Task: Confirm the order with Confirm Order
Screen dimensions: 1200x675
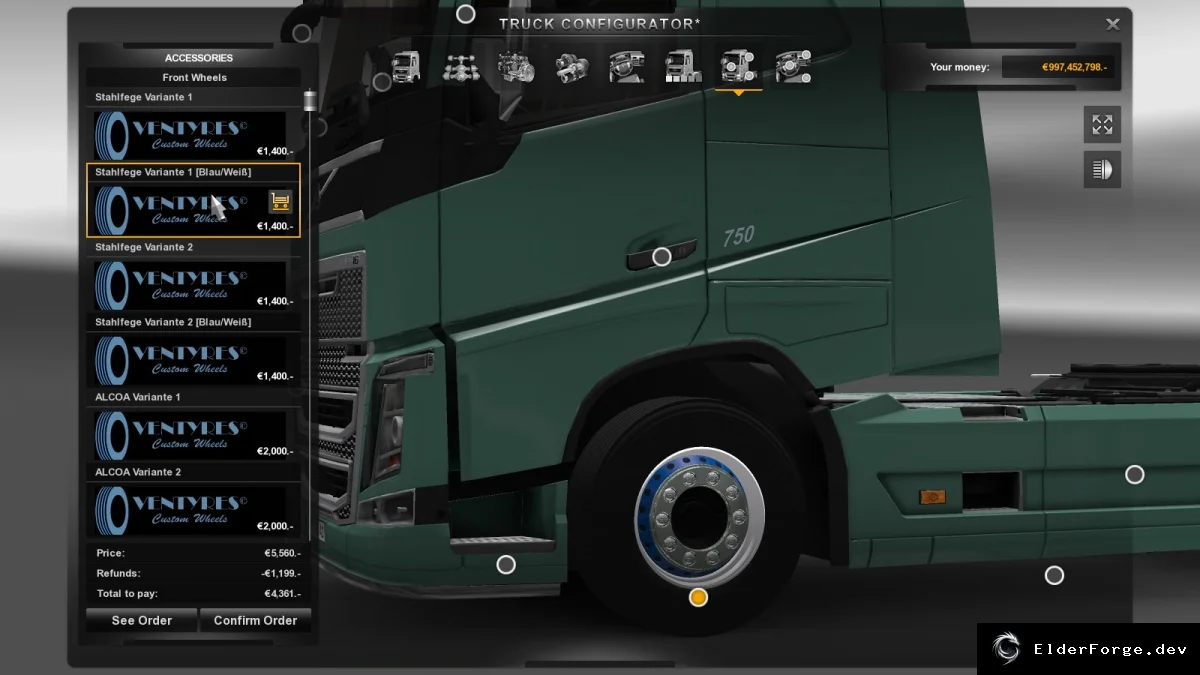Action: pyautogui.click(x=255, y=620)
